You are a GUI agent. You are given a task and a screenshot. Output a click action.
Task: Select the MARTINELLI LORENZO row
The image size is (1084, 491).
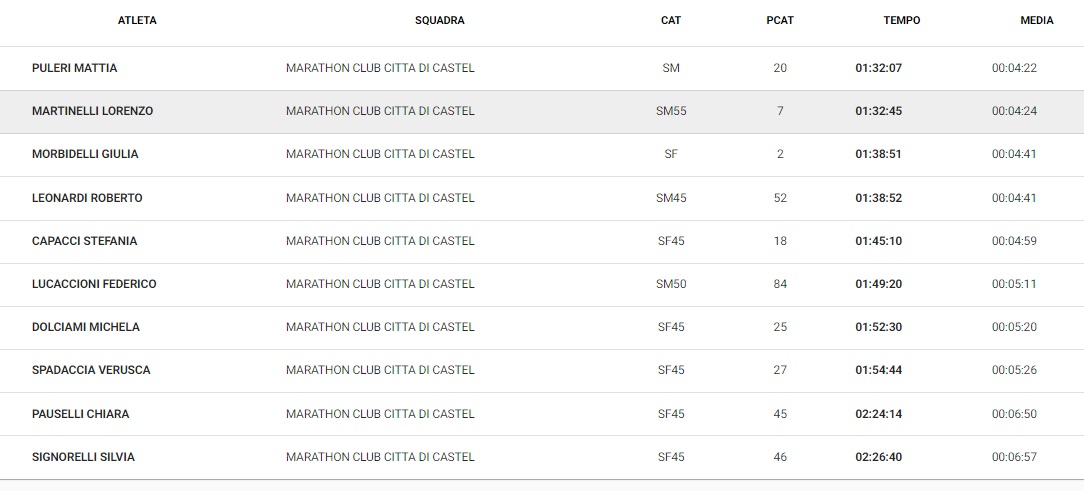pyautogui.click(x=542, y=111)
